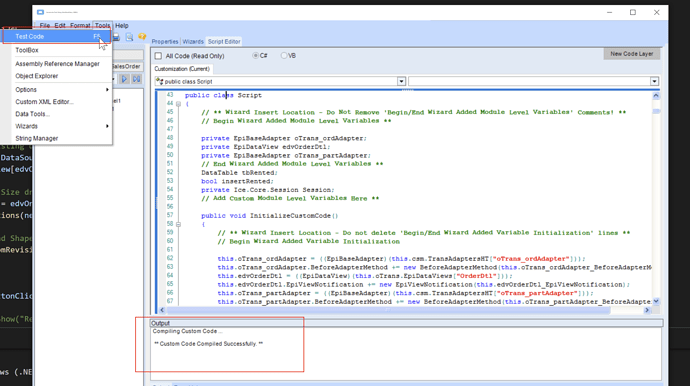Open the public class Script dropdown
This screenshot has width=690, height=386.
point(401,81)
